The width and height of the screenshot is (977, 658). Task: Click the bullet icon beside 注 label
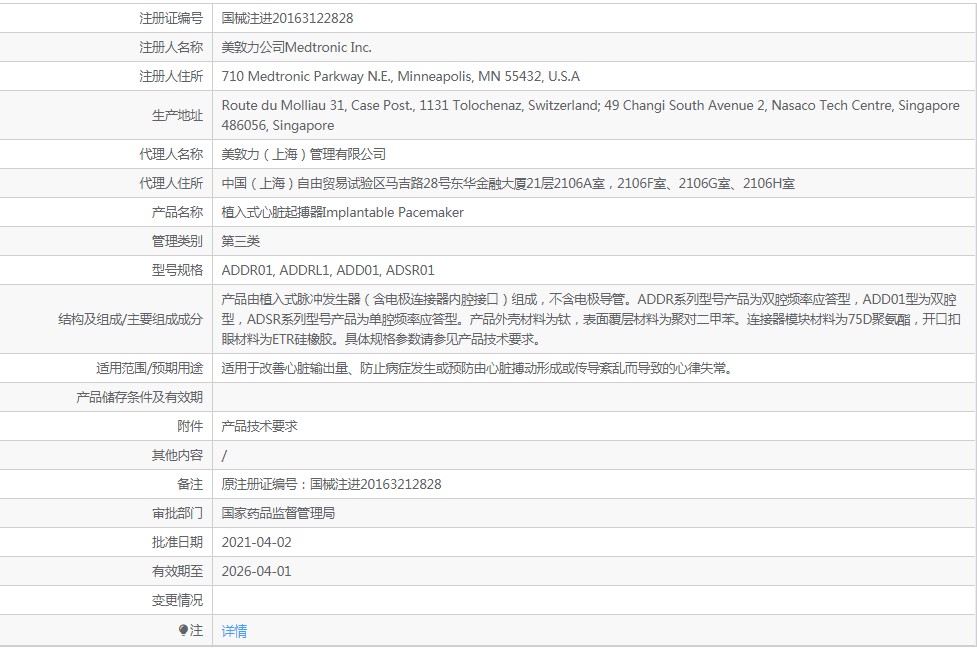183,631
